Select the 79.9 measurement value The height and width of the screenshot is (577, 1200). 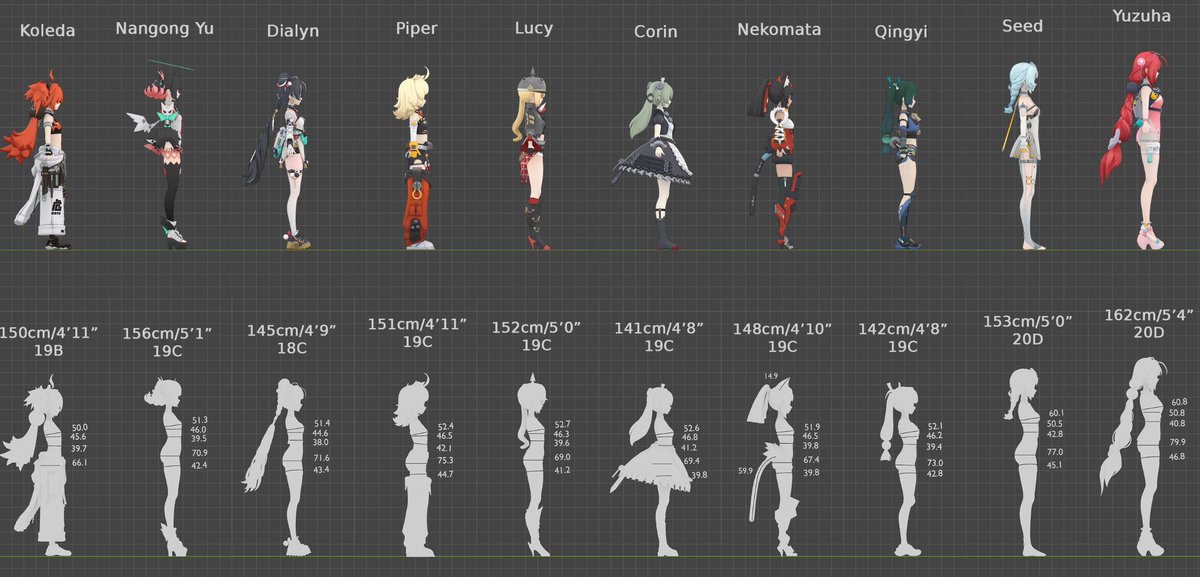1178,442
